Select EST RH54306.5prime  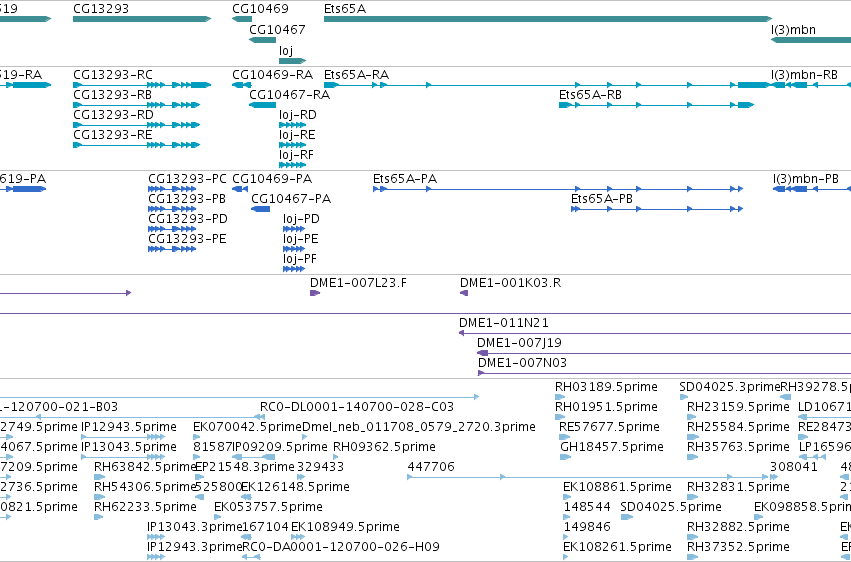(145, 487)
